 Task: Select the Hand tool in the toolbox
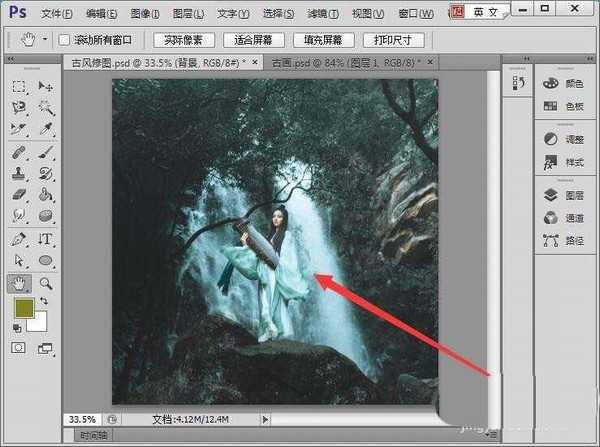tap(19, 284)
